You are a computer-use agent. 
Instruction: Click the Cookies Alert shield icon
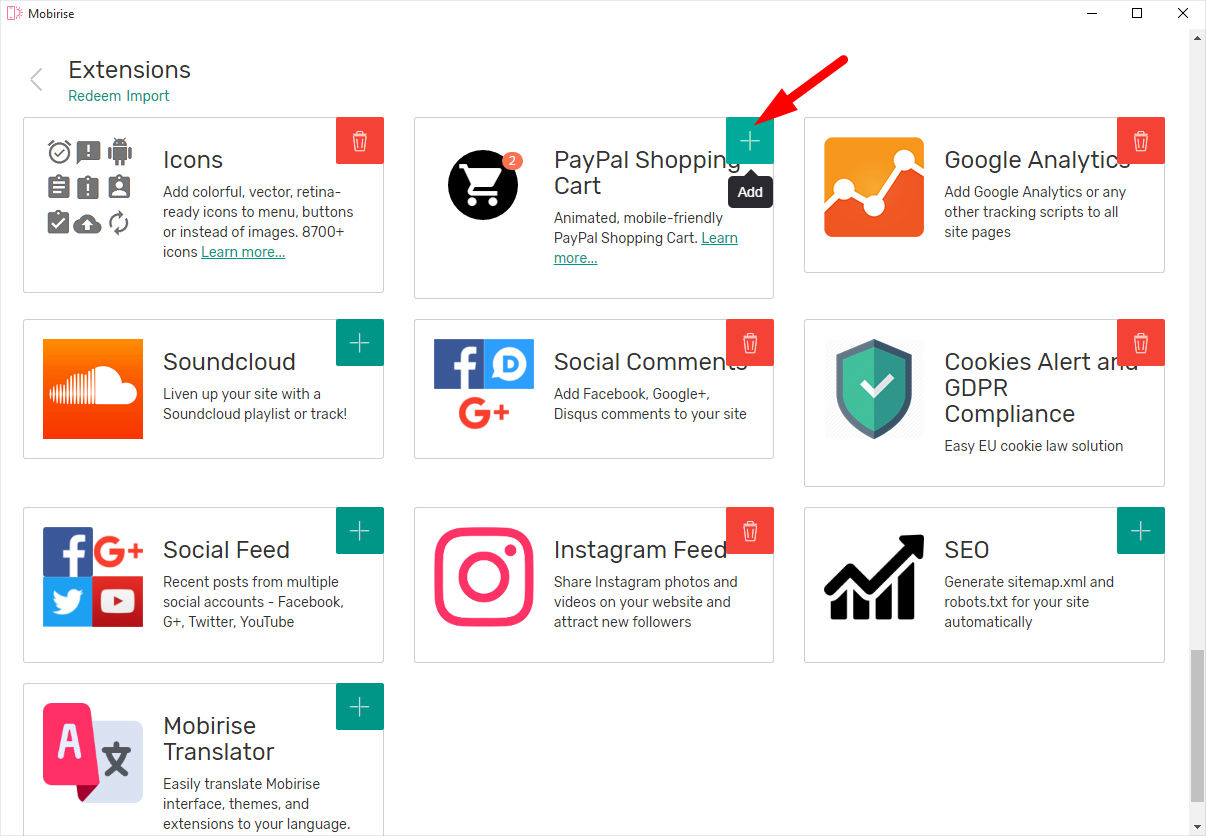874,388
